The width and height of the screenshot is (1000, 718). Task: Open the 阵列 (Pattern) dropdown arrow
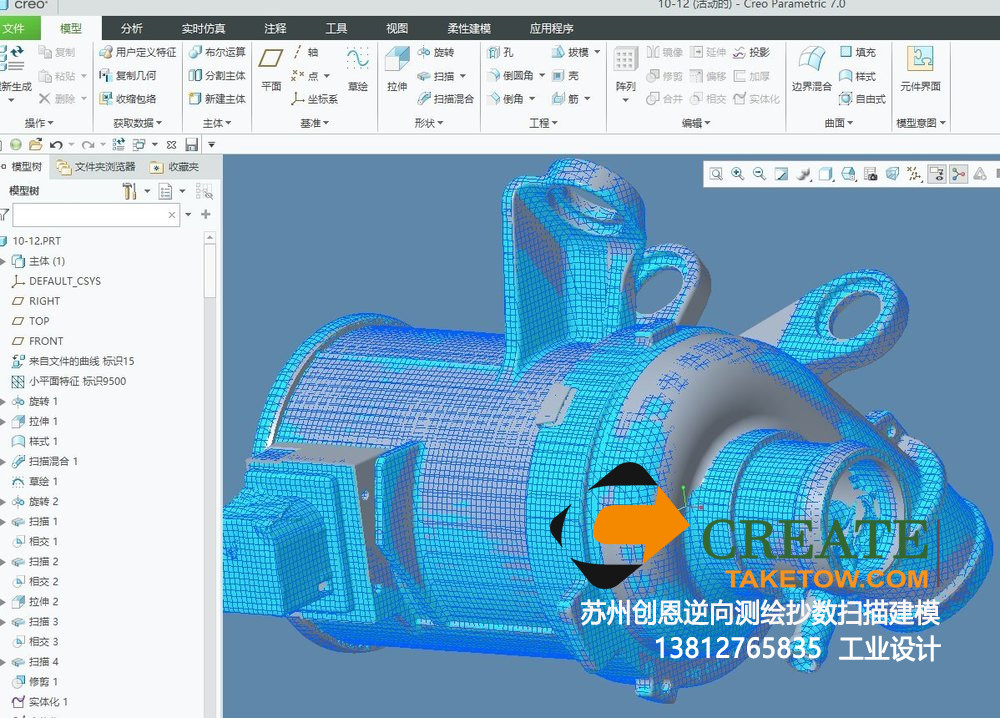pyautogui.click(x=626, y=101)
